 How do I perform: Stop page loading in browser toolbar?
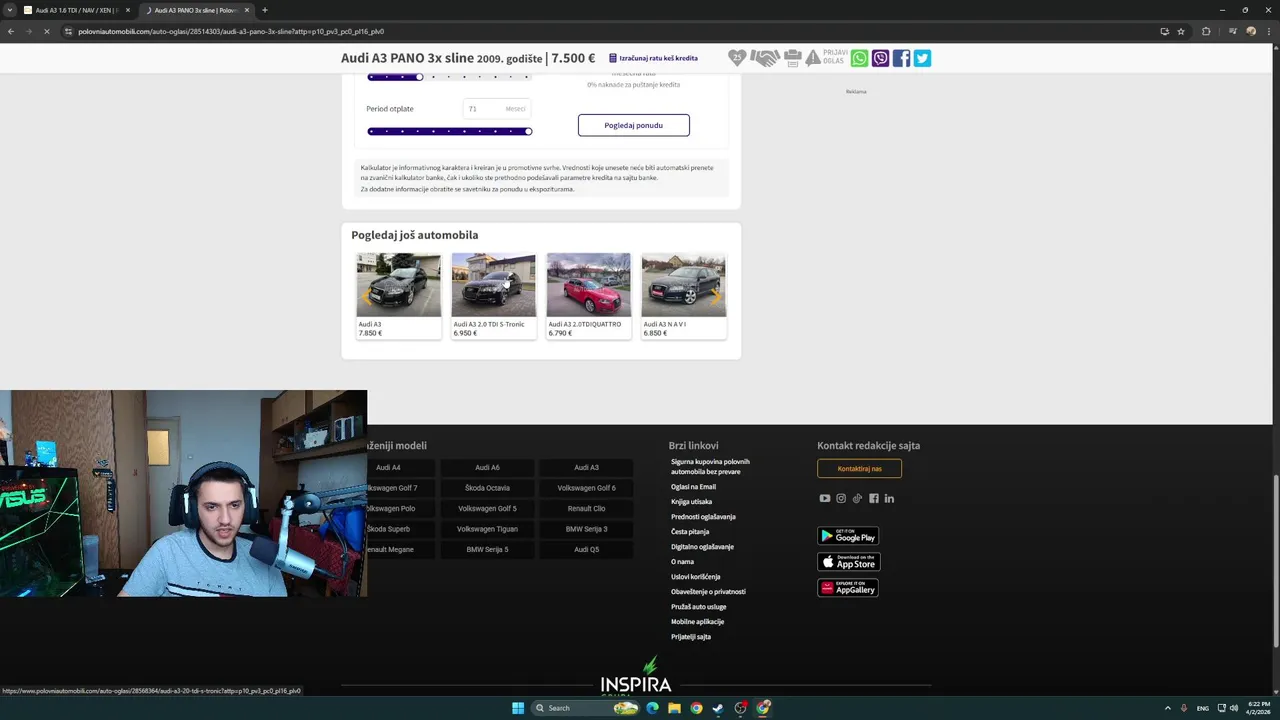pyautogui.click(x=46, y=31)
